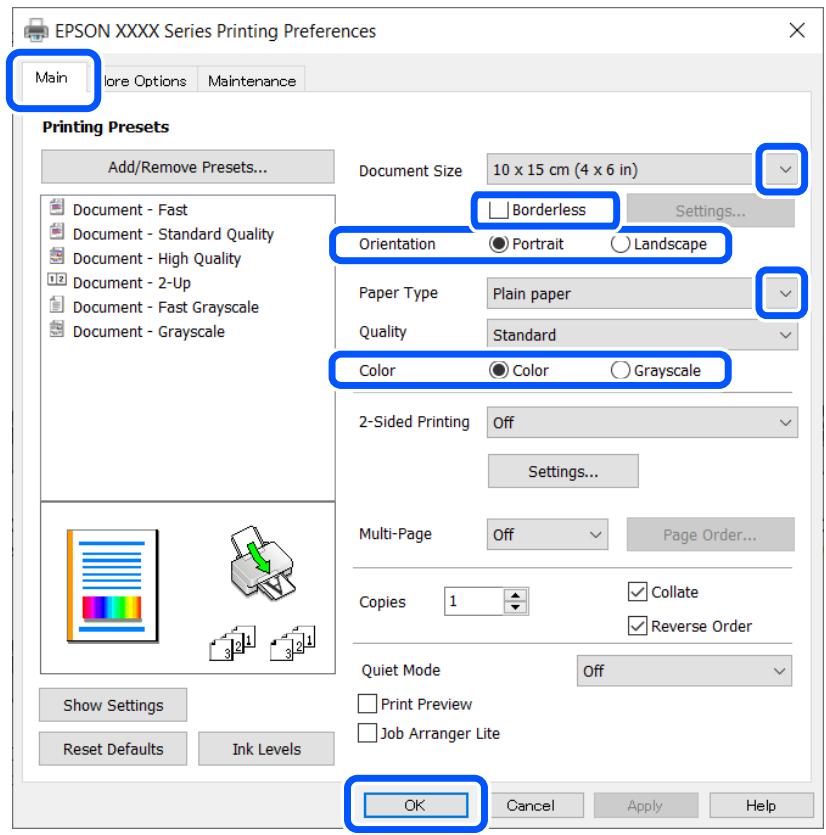Click Settings button under 2-Sided Printing
The height and width of the screenshot is (835, 826).
tap(563, 471)
